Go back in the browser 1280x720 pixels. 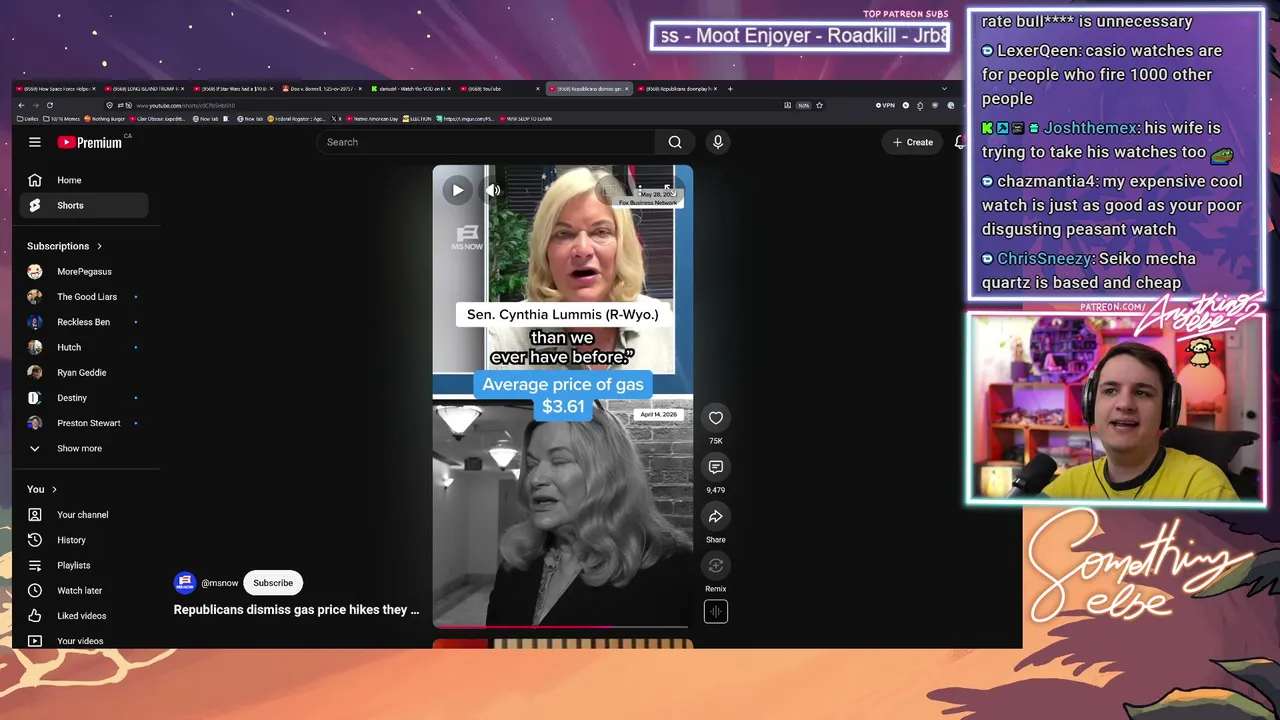coord(21,105)
